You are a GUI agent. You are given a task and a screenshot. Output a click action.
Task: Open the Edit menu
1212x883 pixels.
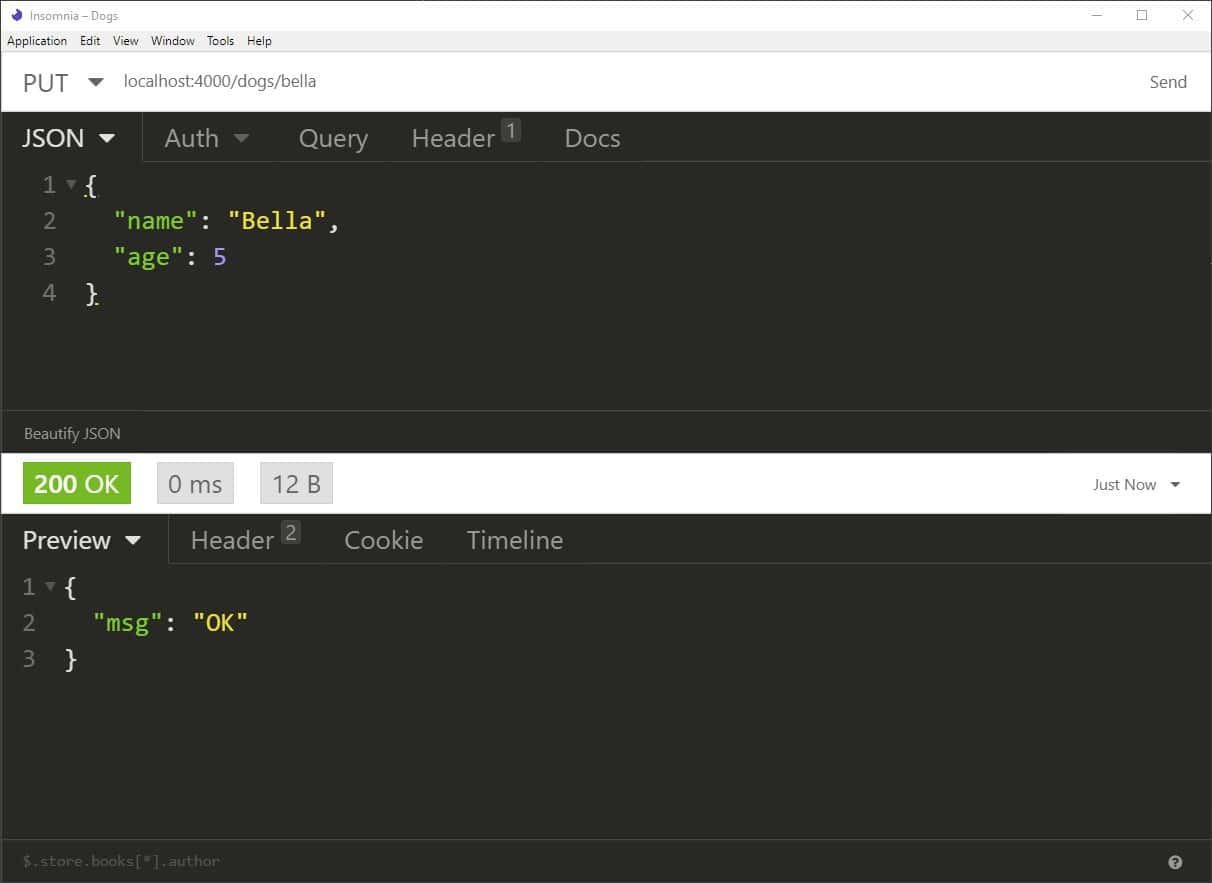click(90, 41)
